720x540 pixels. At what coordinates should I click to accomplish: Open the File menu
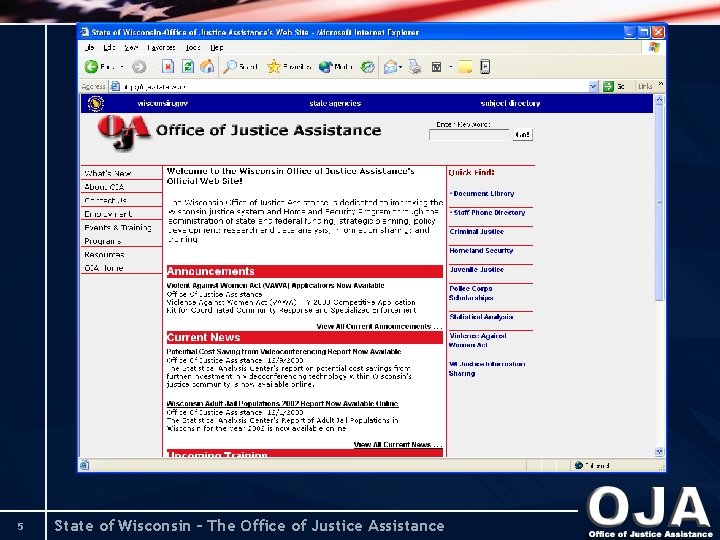click(x=90, y=47)
